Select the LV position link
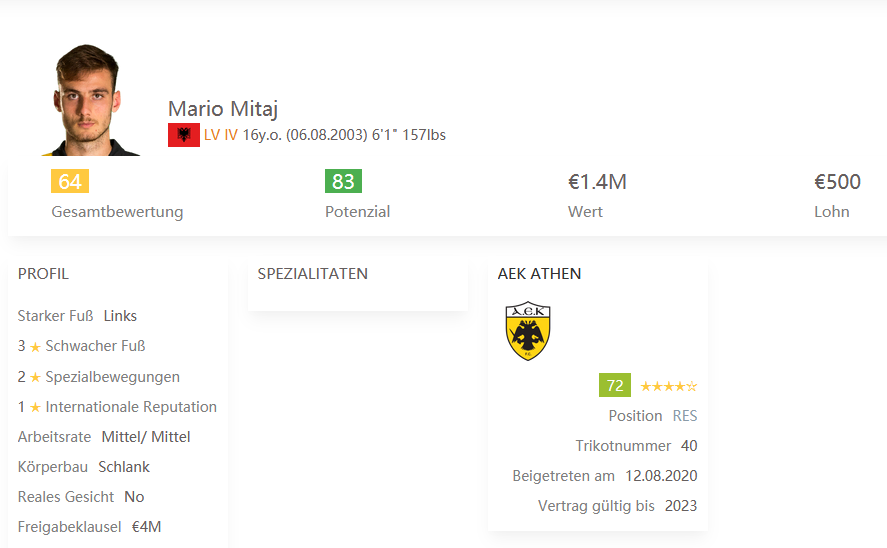The height and width of the screenshot is (548, 887). tap(212, 135)
